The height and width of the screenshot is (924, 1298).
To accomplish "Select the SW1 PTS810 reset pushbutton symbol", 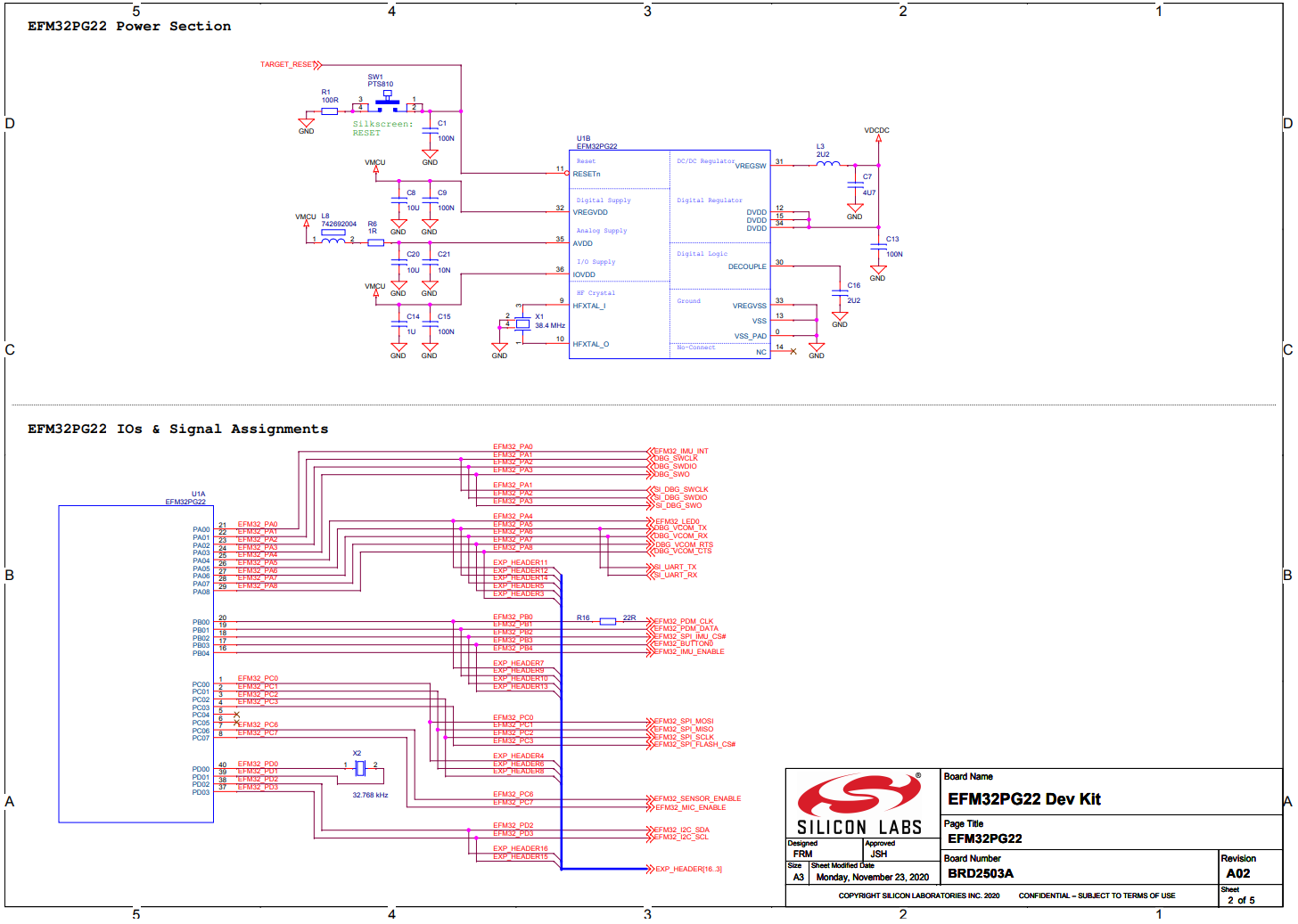I will coord(387,102).
